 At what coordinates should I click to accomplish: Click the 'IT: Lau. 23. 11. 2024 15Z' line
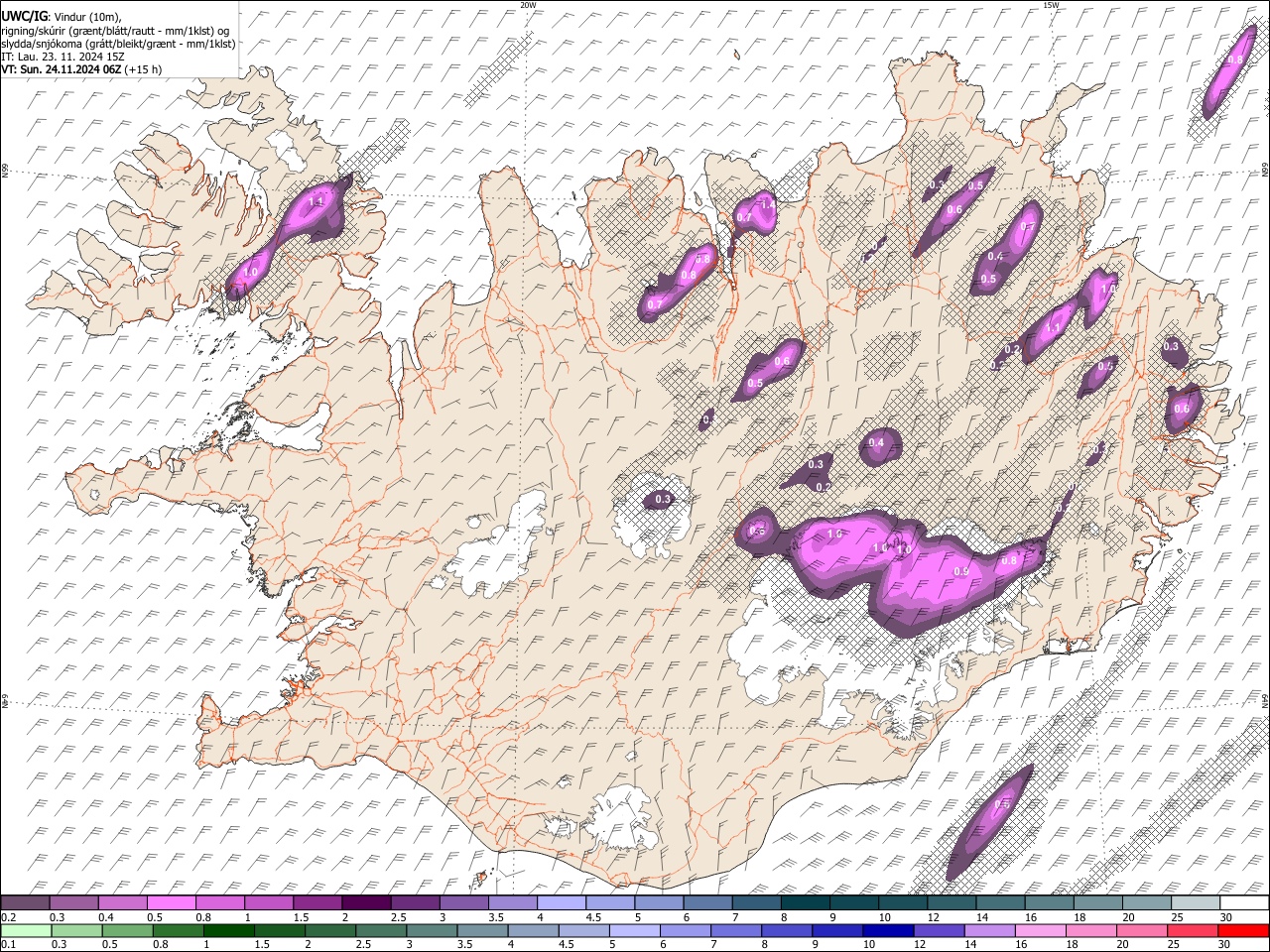(x=63, y=57)
